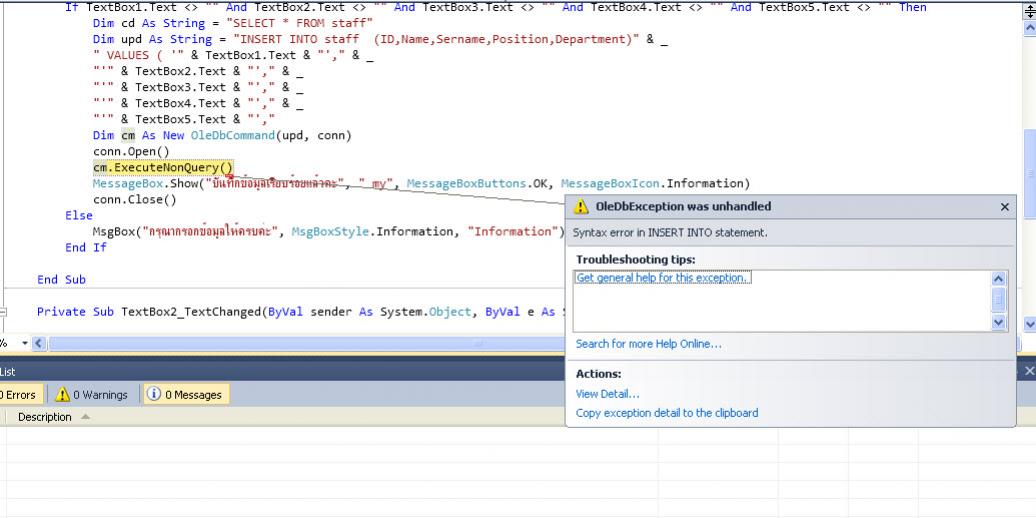1036x518 pixels.
Task: Click code editor vertical scrollbar down arrow
Action: point(1030,324)
